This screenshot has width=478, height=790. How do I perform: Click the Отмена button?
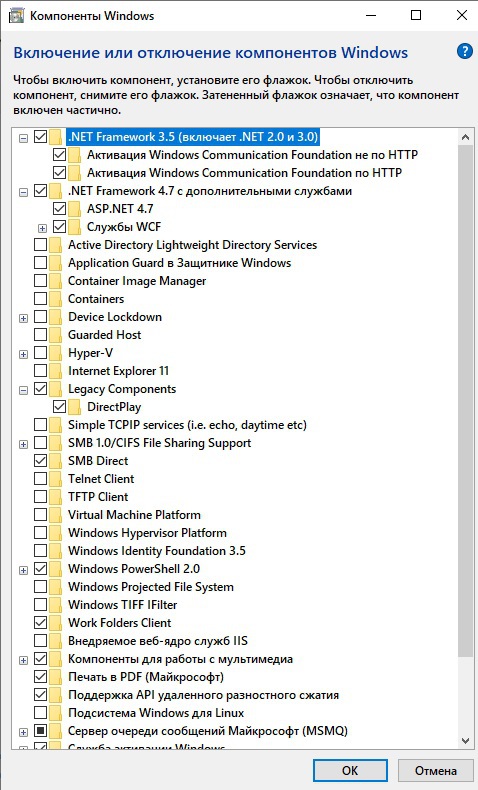pyautogui.click(x=436, y=770)
